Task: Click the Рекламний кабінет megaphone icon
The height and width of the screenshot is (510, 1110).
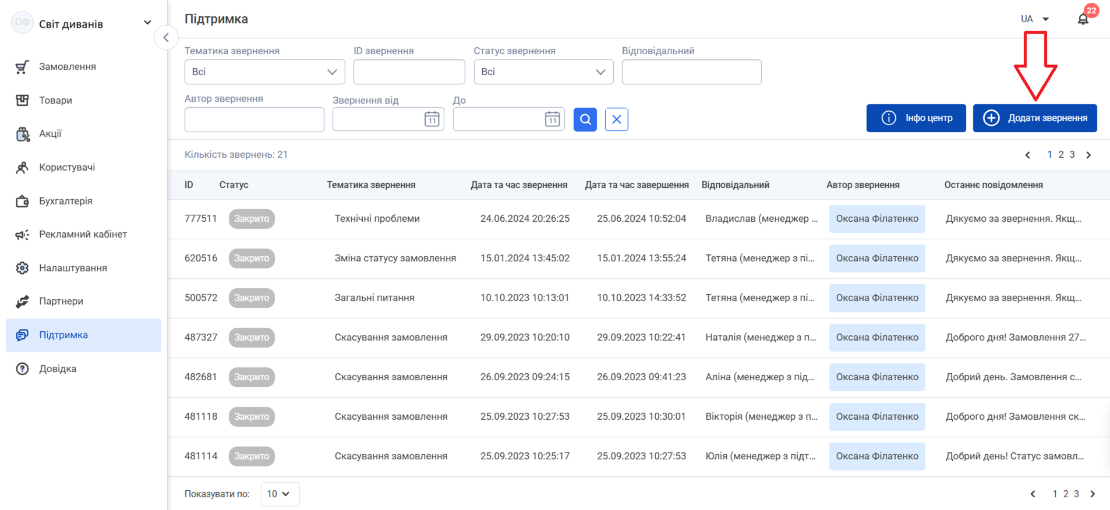Action: point(21,234)
